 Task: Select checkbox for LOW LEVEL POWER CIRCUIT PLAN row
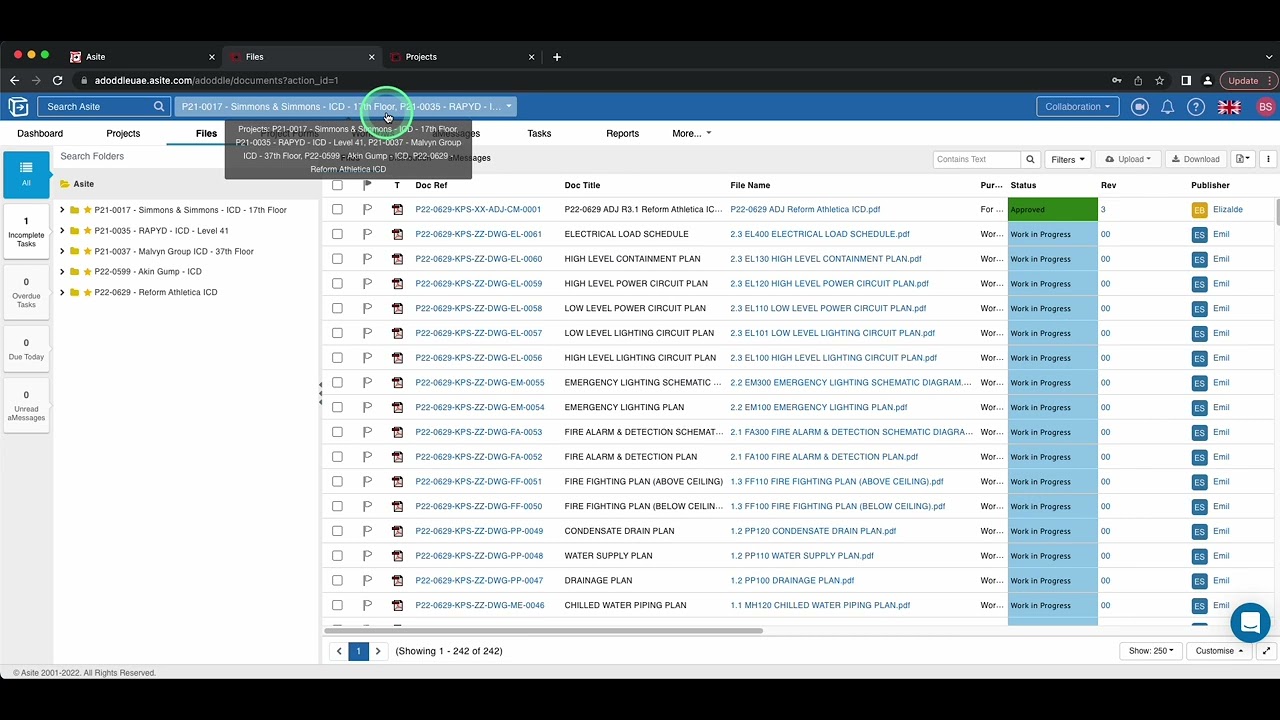click(x=337, y=308)
